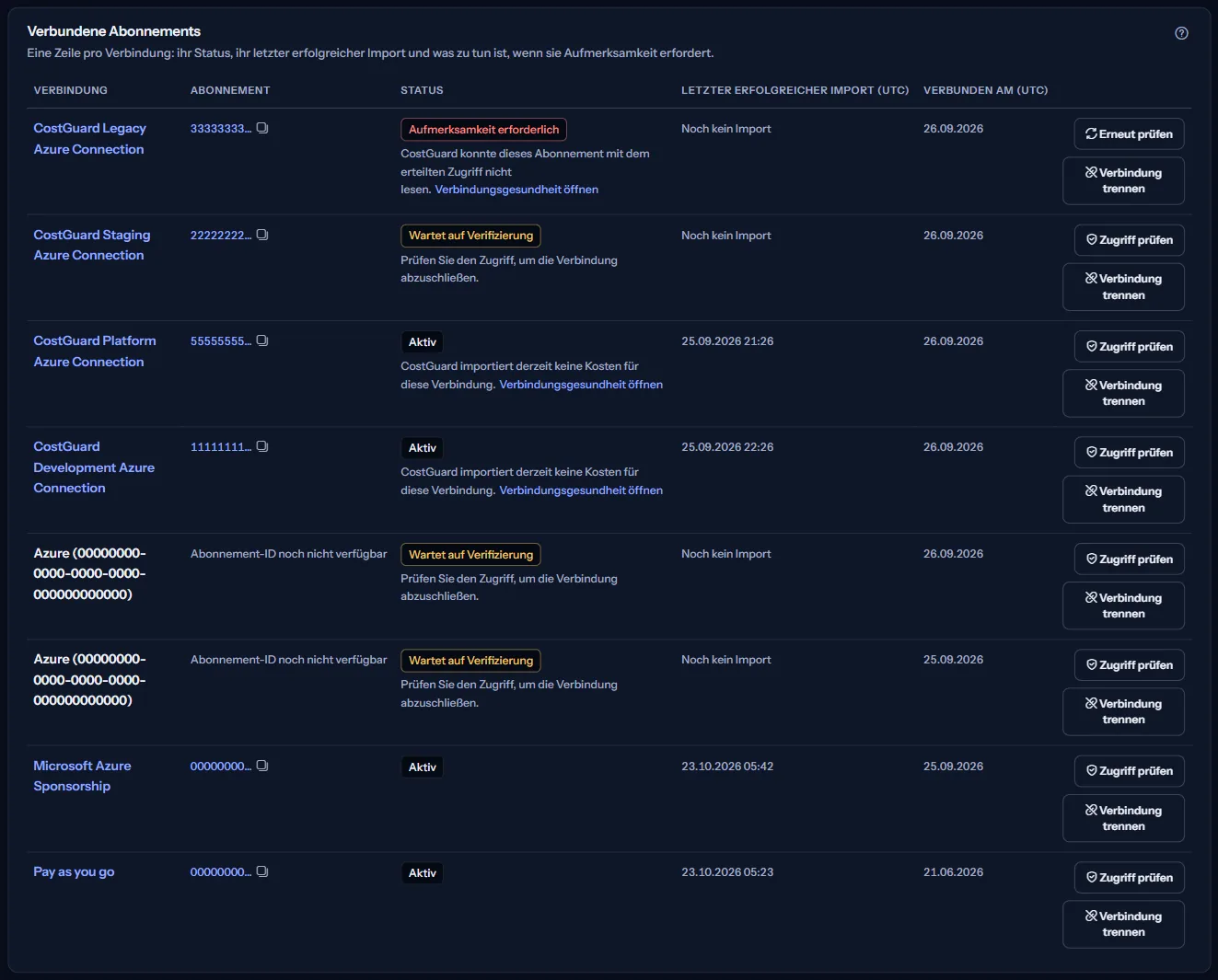Copy subscription ID of Pay as you go
The image size is (1218, 980).
point(262,871)
